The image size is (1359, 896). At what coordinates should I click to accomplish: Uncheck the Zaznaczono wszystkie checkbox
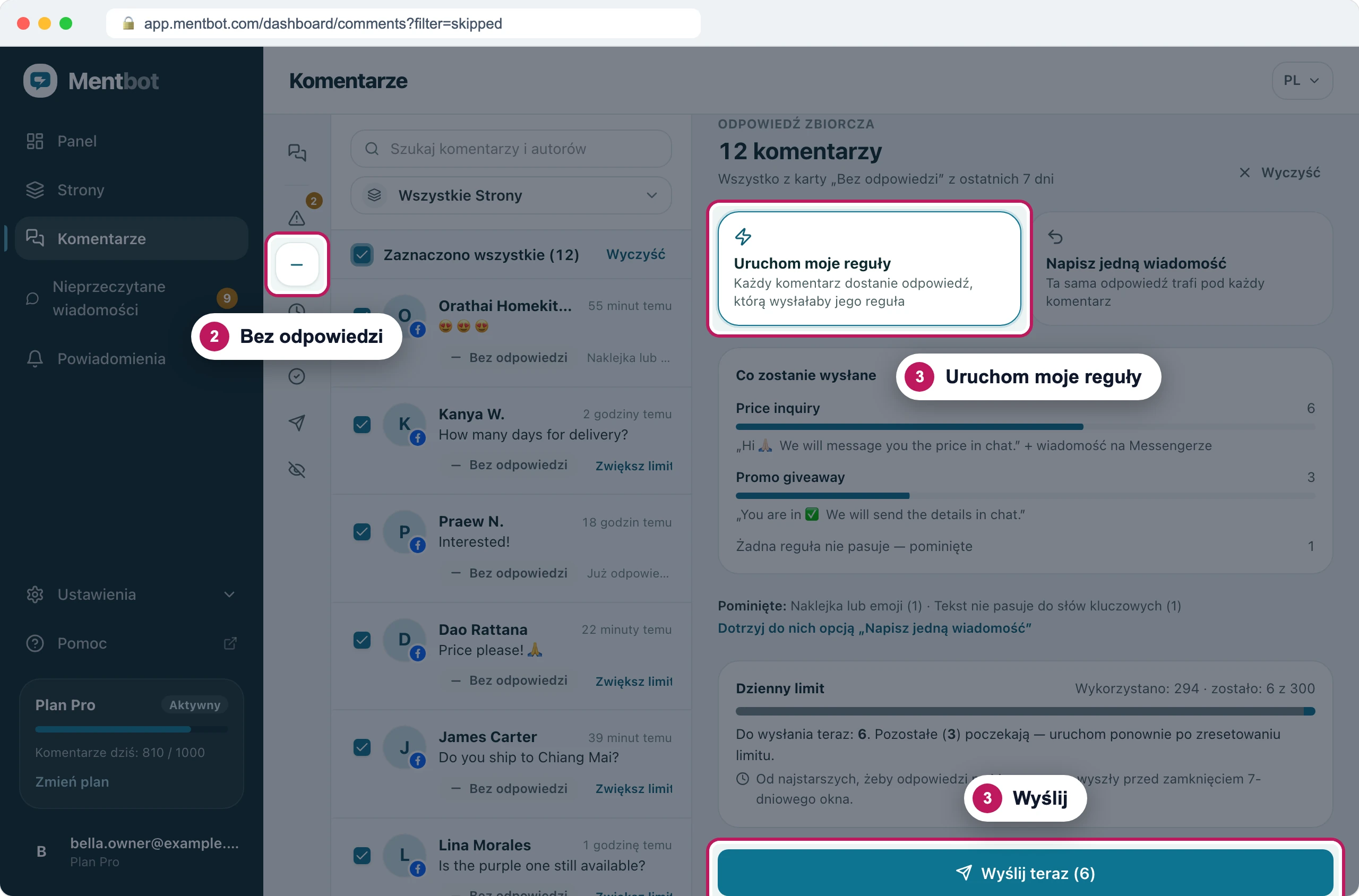[362, 254]
